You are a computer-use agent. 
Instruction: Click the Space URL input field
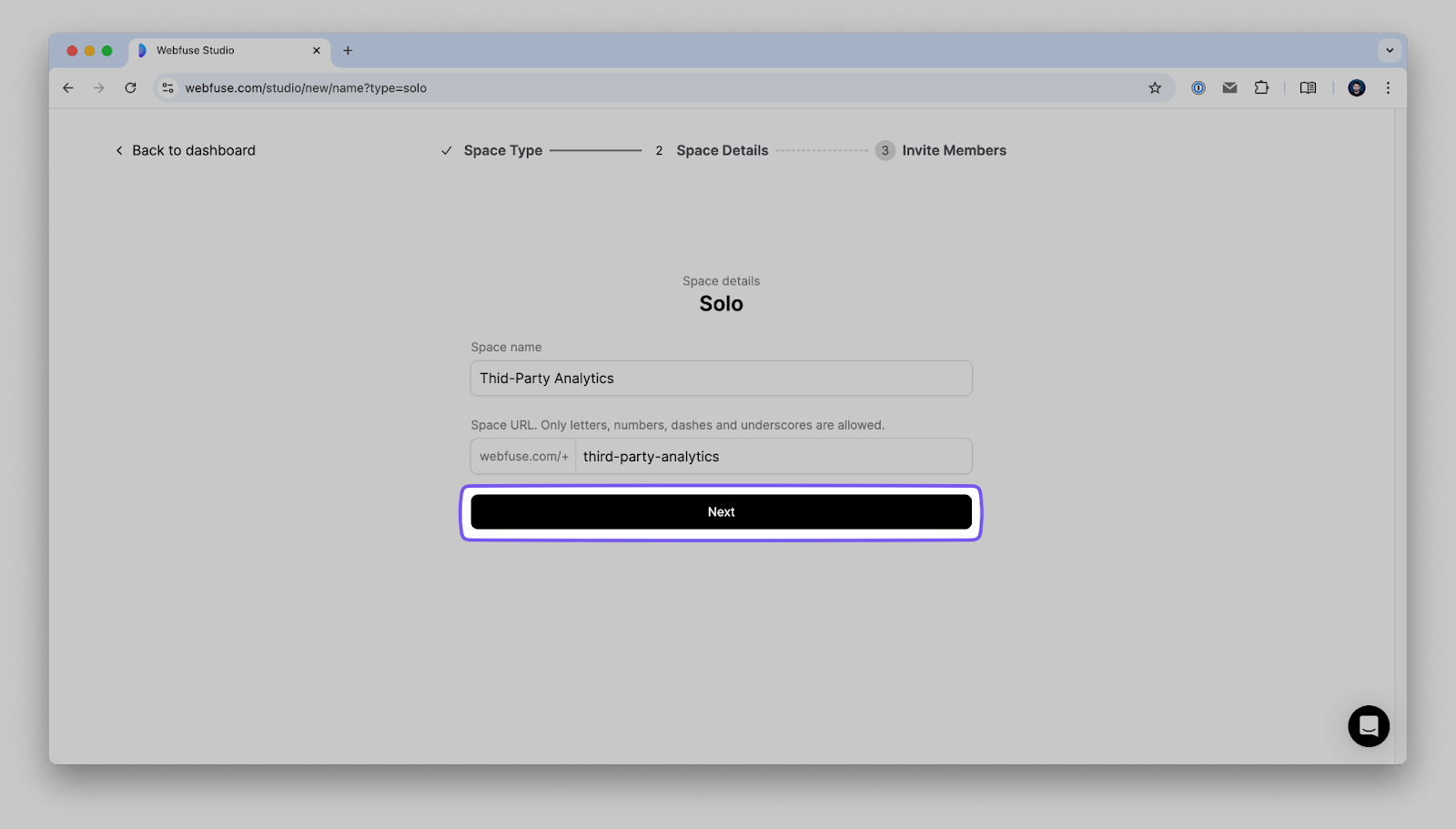[x=772, y=456]
